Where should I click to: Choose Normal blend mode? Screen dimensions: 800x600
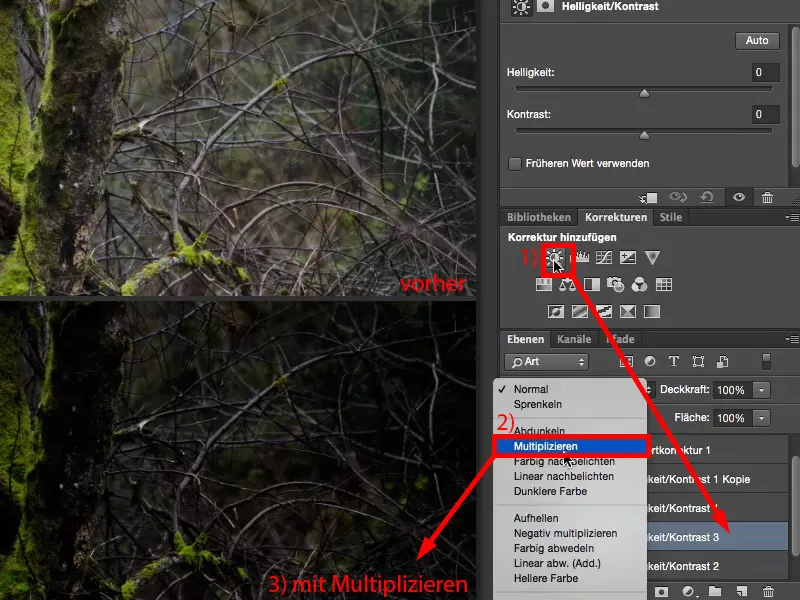pos(570,389)
